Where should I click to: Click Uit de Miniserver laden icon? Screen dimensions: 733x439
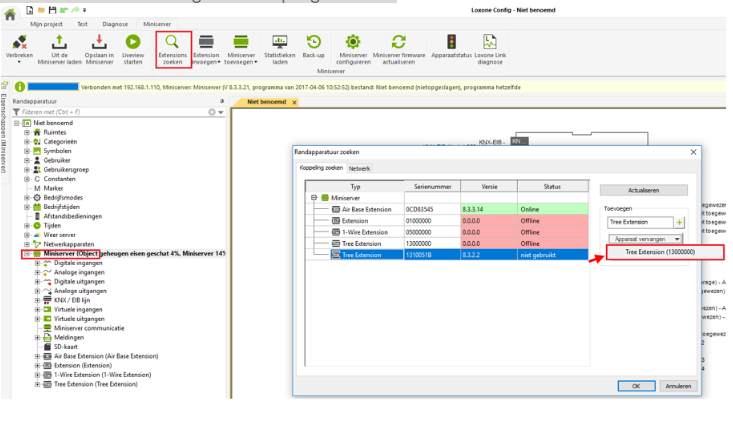point(59,42)
